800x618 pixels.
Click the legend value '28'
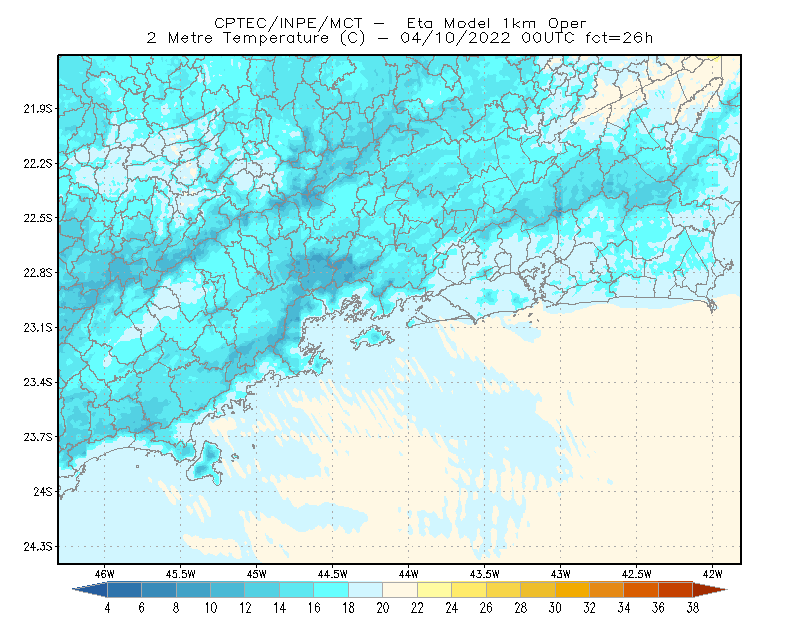pos(521,608)
